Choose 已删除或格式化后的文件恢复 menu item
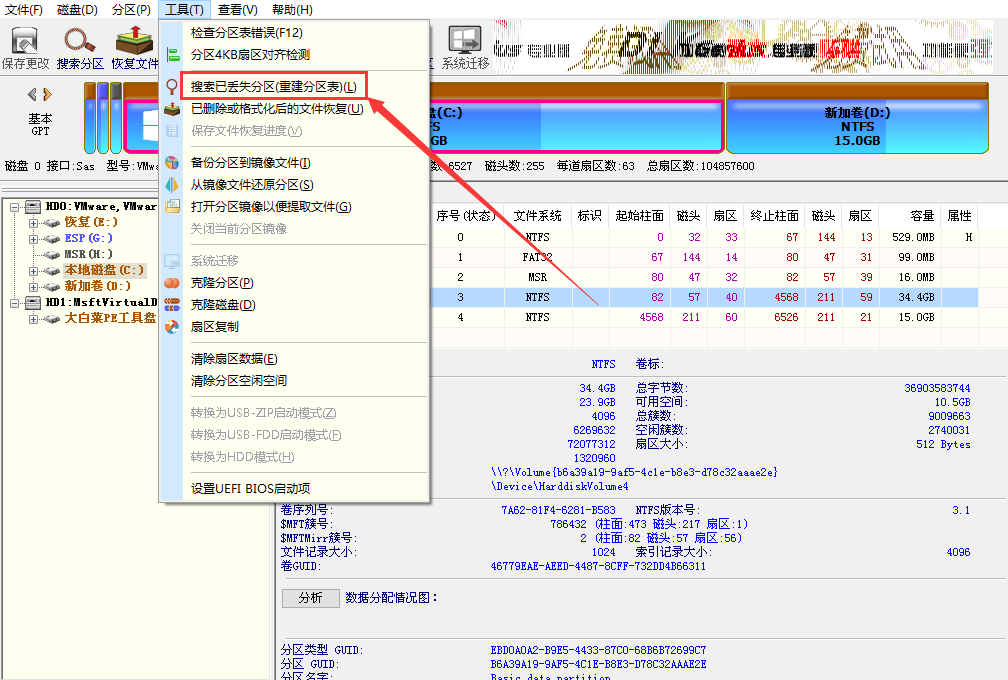This screenshot has height=680, width=1008. point(294,109)
